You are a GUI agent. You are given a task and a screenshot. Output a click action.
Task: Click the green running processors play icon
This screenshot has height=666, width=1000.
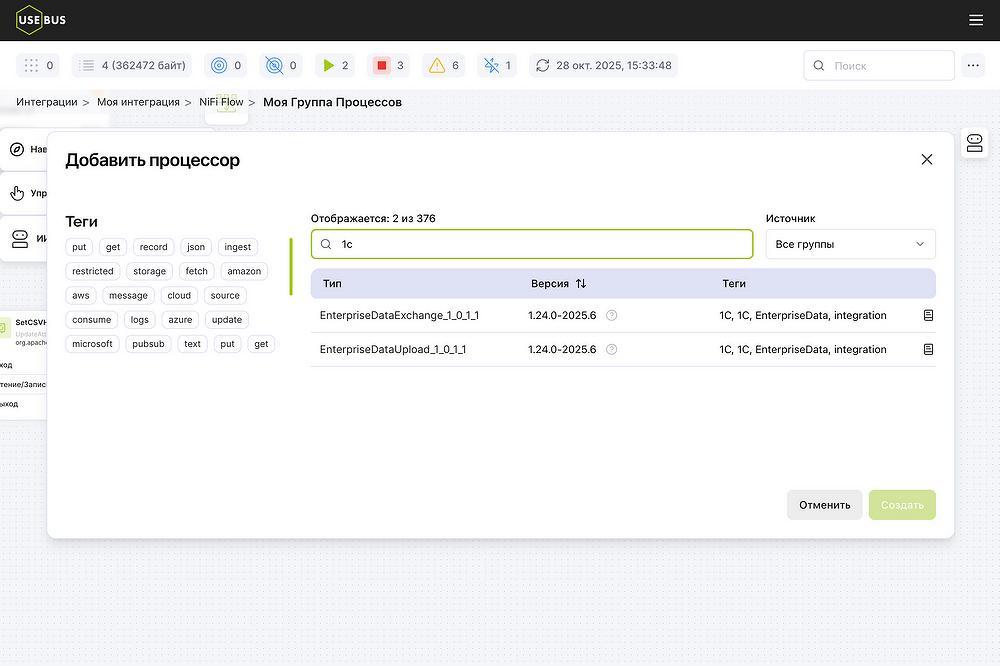point(327,66)
